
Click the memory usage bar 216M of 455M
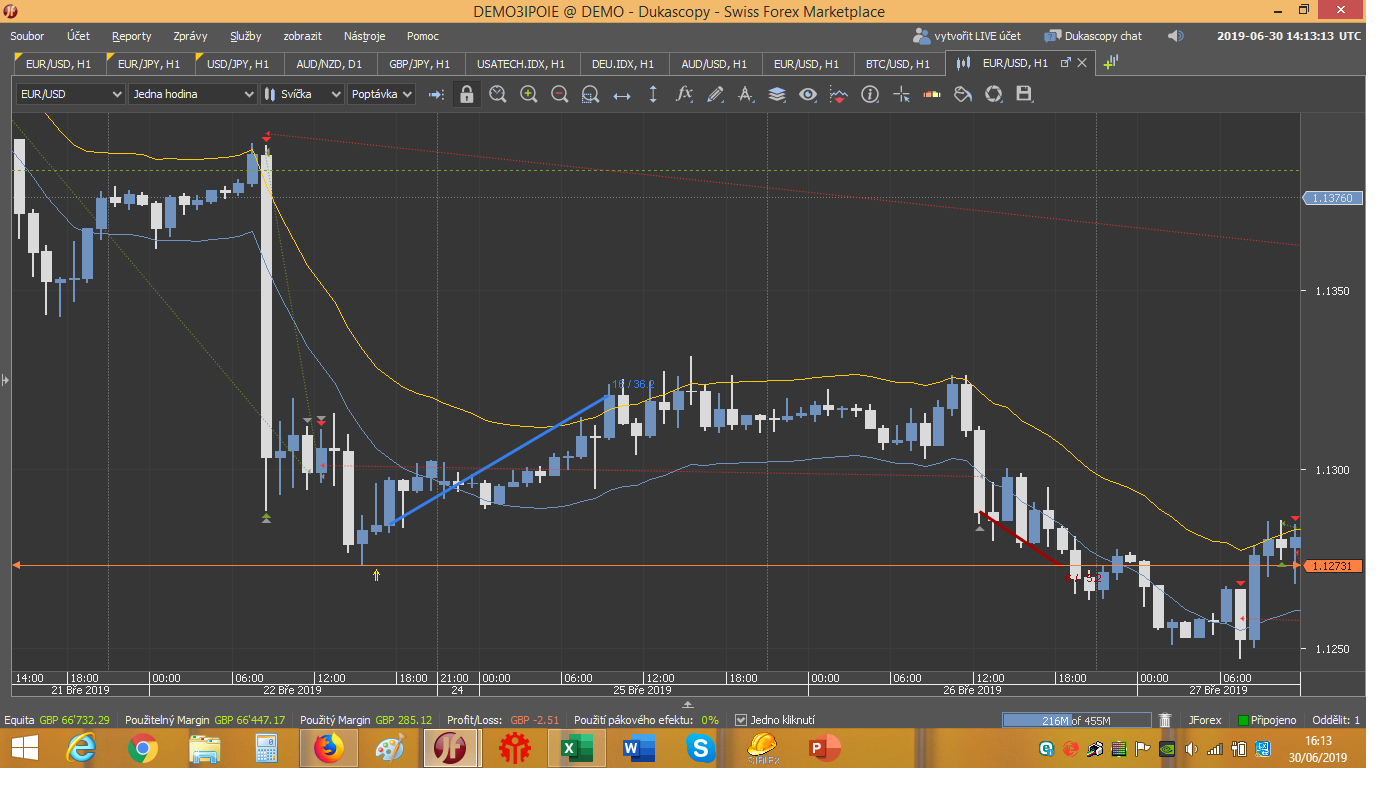pyautogui.click(x=1076, y=720)
